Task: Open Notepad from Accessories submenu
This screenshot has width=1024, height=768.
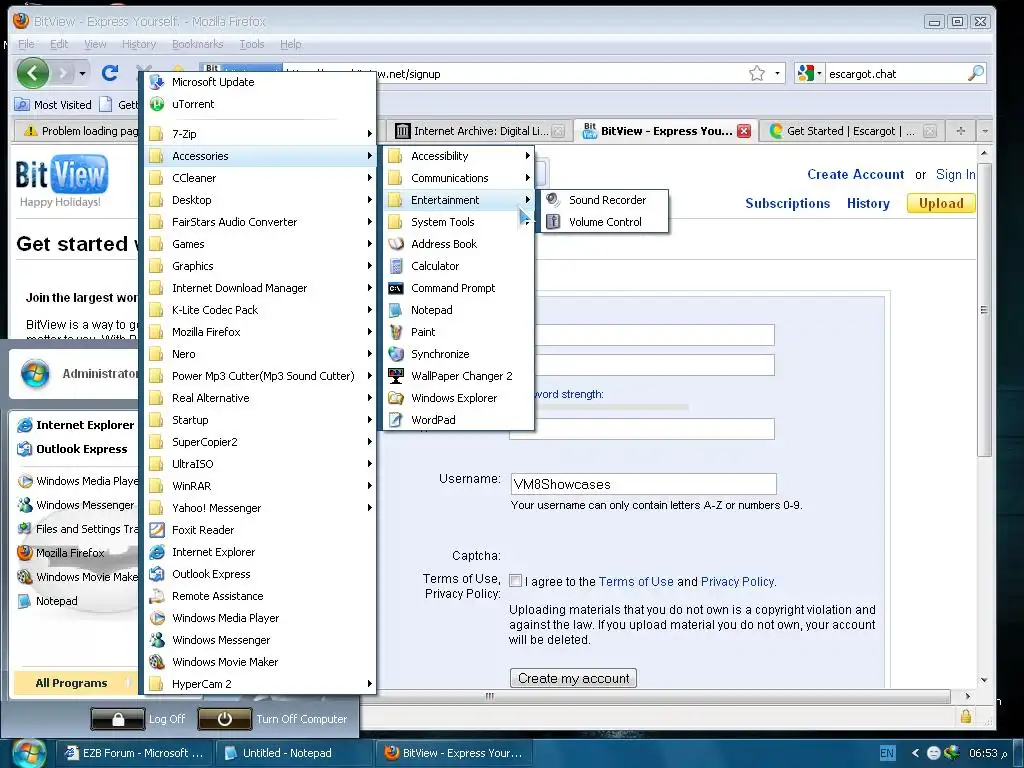Action: coord(458,310)
